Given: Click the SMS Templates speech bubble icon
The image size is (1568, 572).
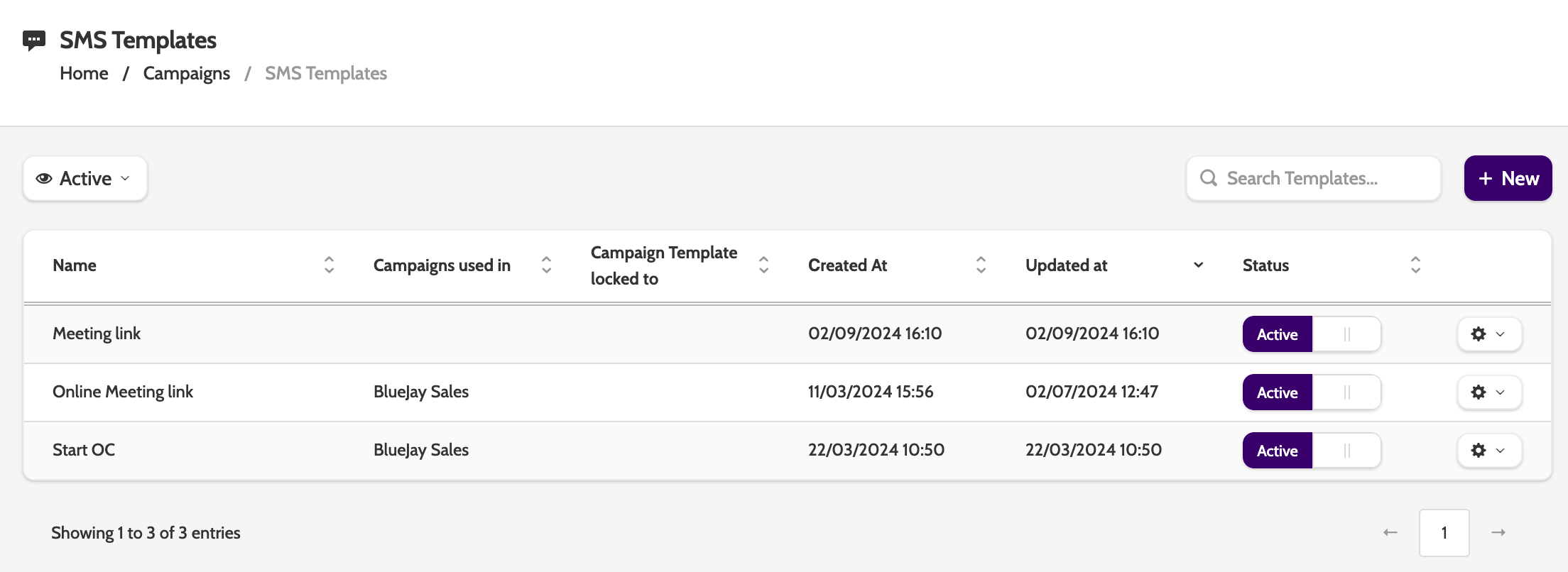Looking at the screenshot, I should (x=34, y=40).
